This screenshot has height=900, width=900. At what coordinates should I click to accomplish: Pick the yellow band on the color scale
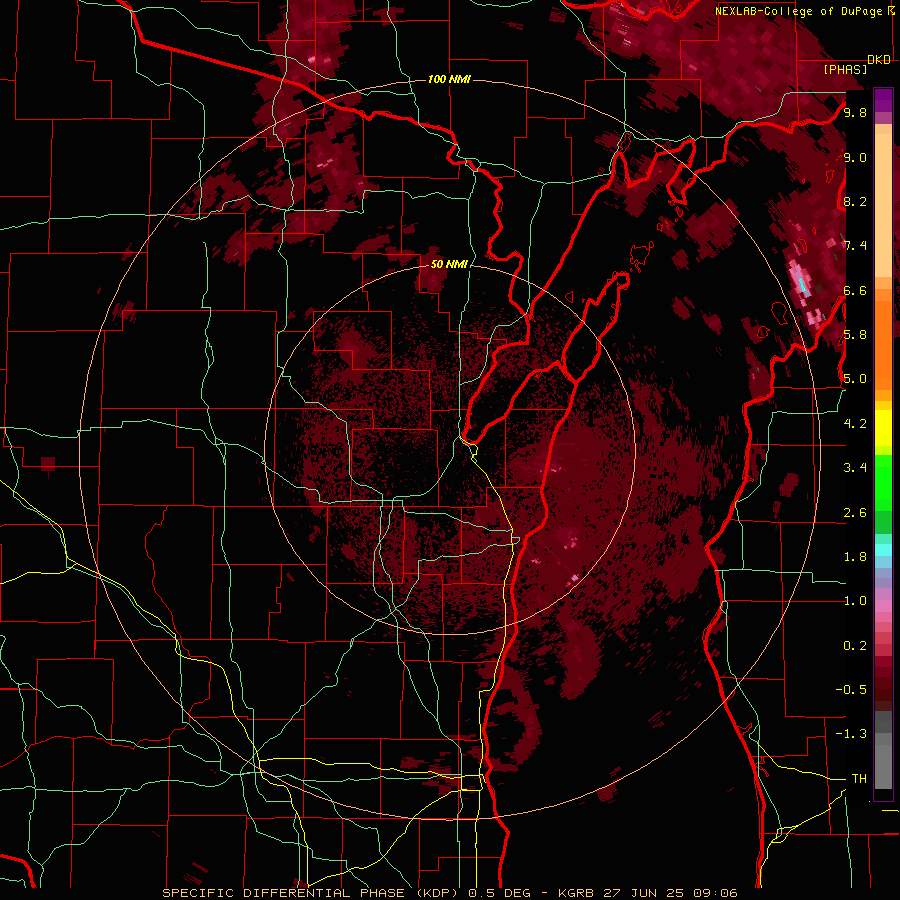point(883,428)
